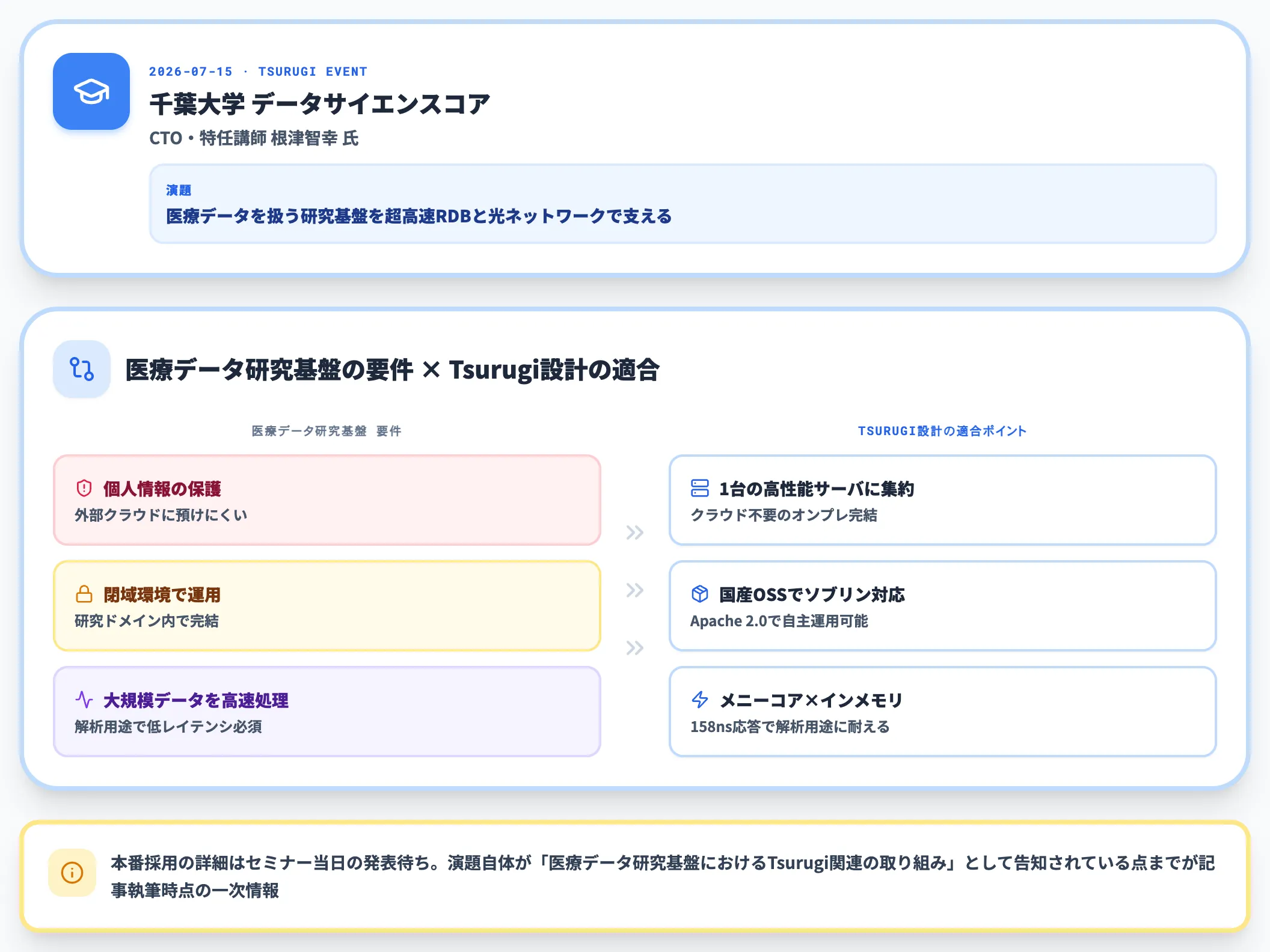Open the 1台の高性能サーバに集約 card
The image size is (1270, 952).
942,500
